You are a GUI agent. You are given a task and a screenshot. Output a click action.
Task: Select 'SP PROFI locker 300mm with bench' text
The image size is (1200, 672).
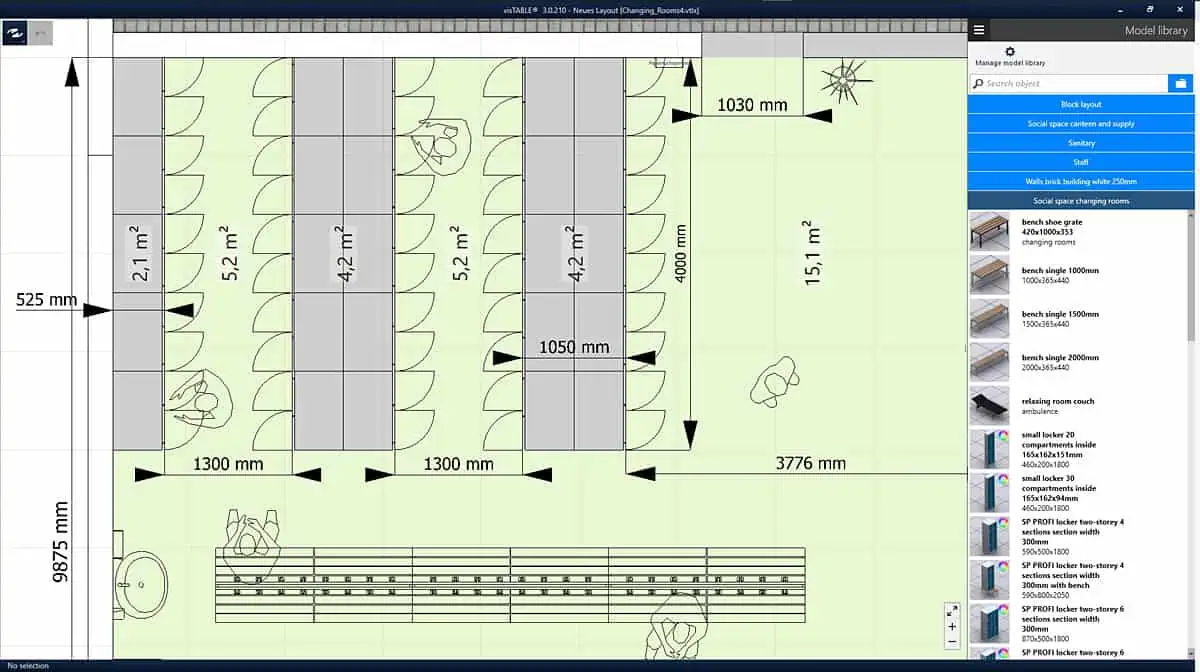[1073, 575]
